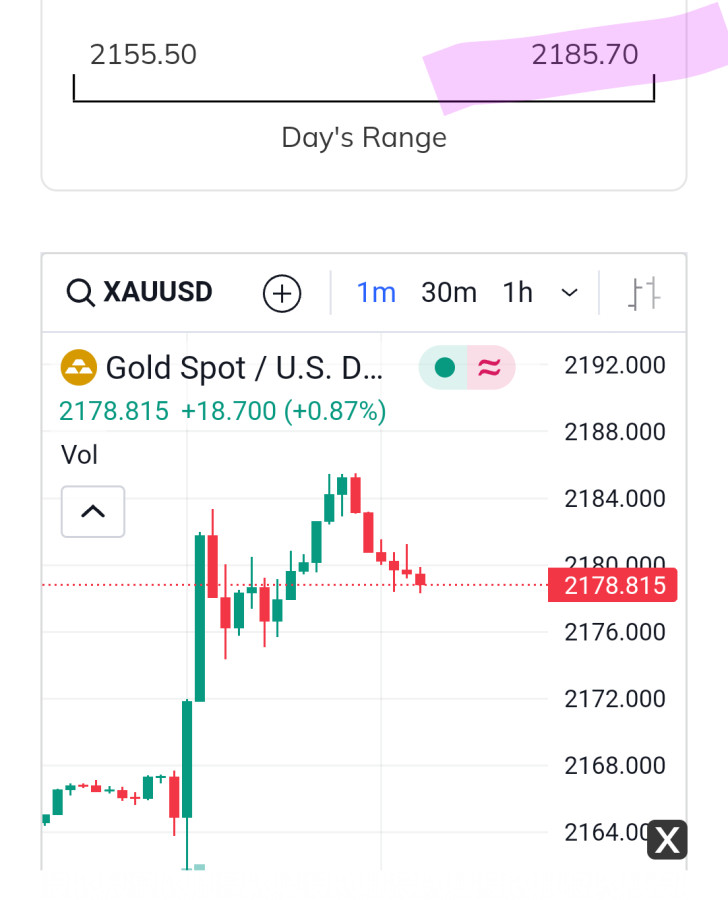Click the +18.700 (+0.87%) price change text
The width and height of the screenshot is (728, 900).
tap(283, 411)
